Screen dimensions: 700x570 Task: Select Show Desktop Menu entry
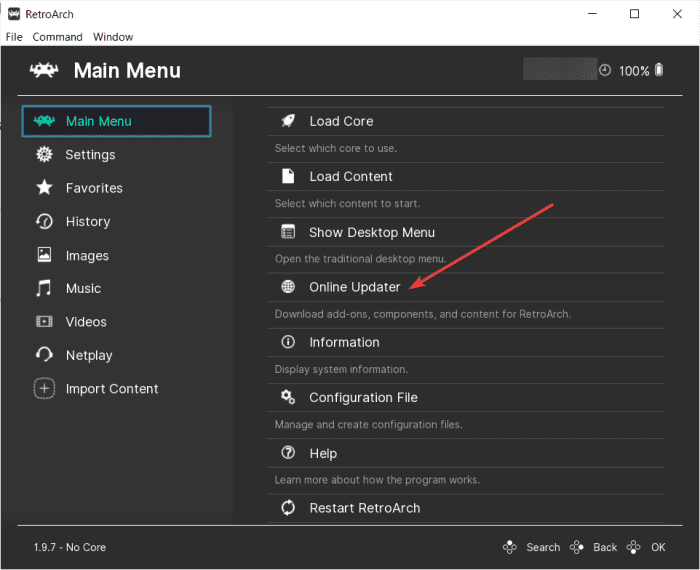tap(466, 232)
